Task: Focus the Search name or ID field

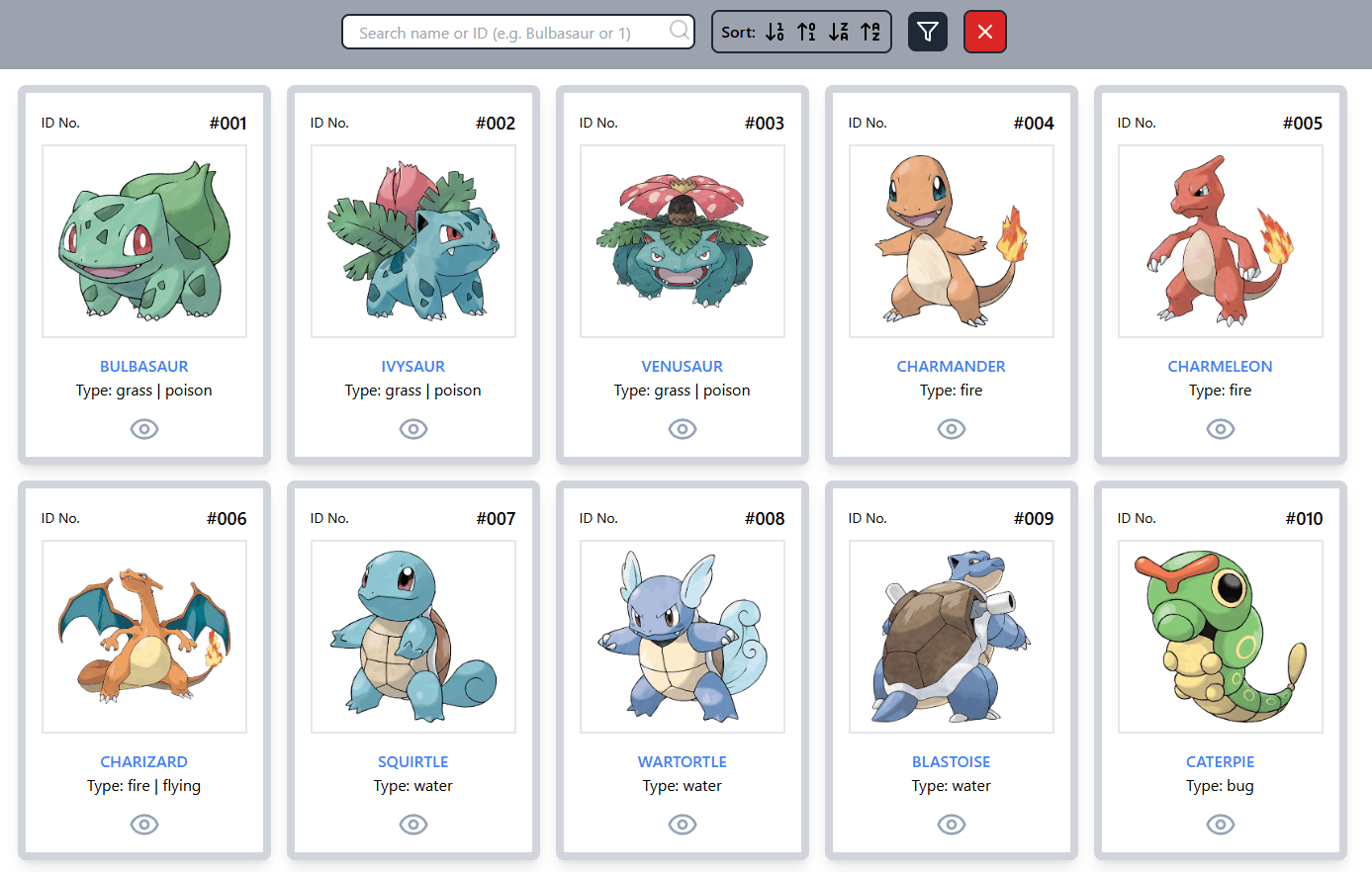Action: 518,32
